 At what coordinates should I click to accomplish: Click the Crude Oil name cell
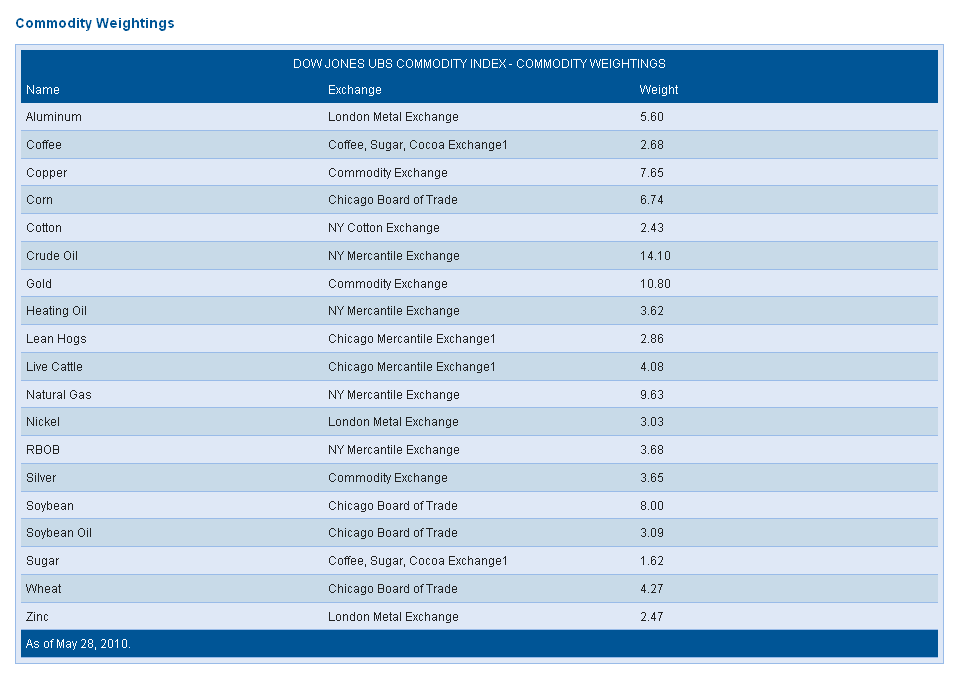coord(52,256)
